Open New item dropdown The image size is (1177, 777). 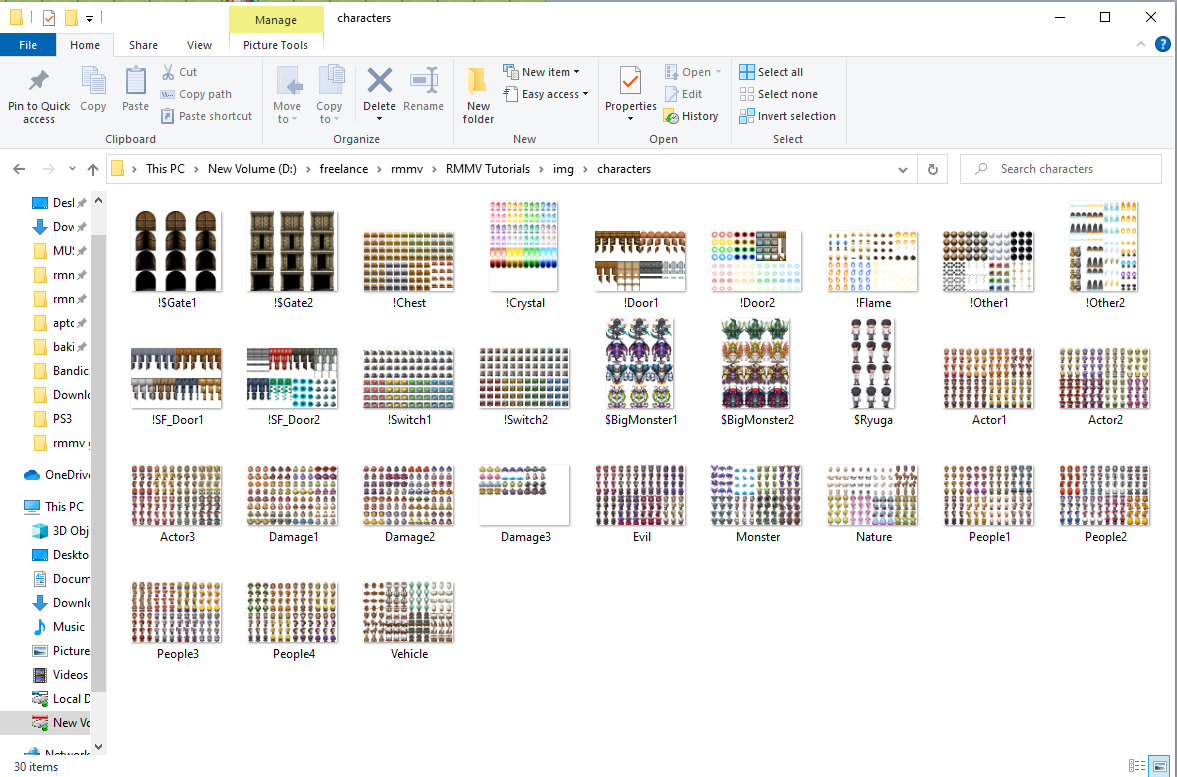[x=576, y=72]
